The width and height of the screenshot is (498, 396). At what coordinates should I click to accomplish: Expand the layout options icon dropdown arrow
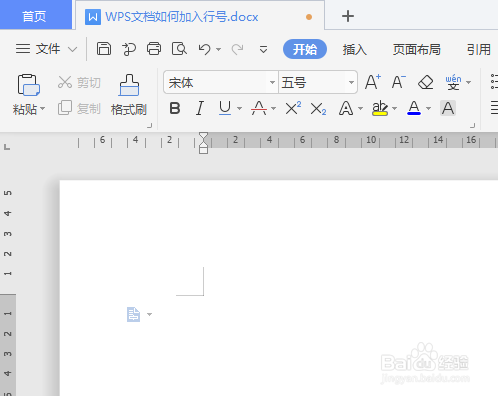[x=149, y=314]
